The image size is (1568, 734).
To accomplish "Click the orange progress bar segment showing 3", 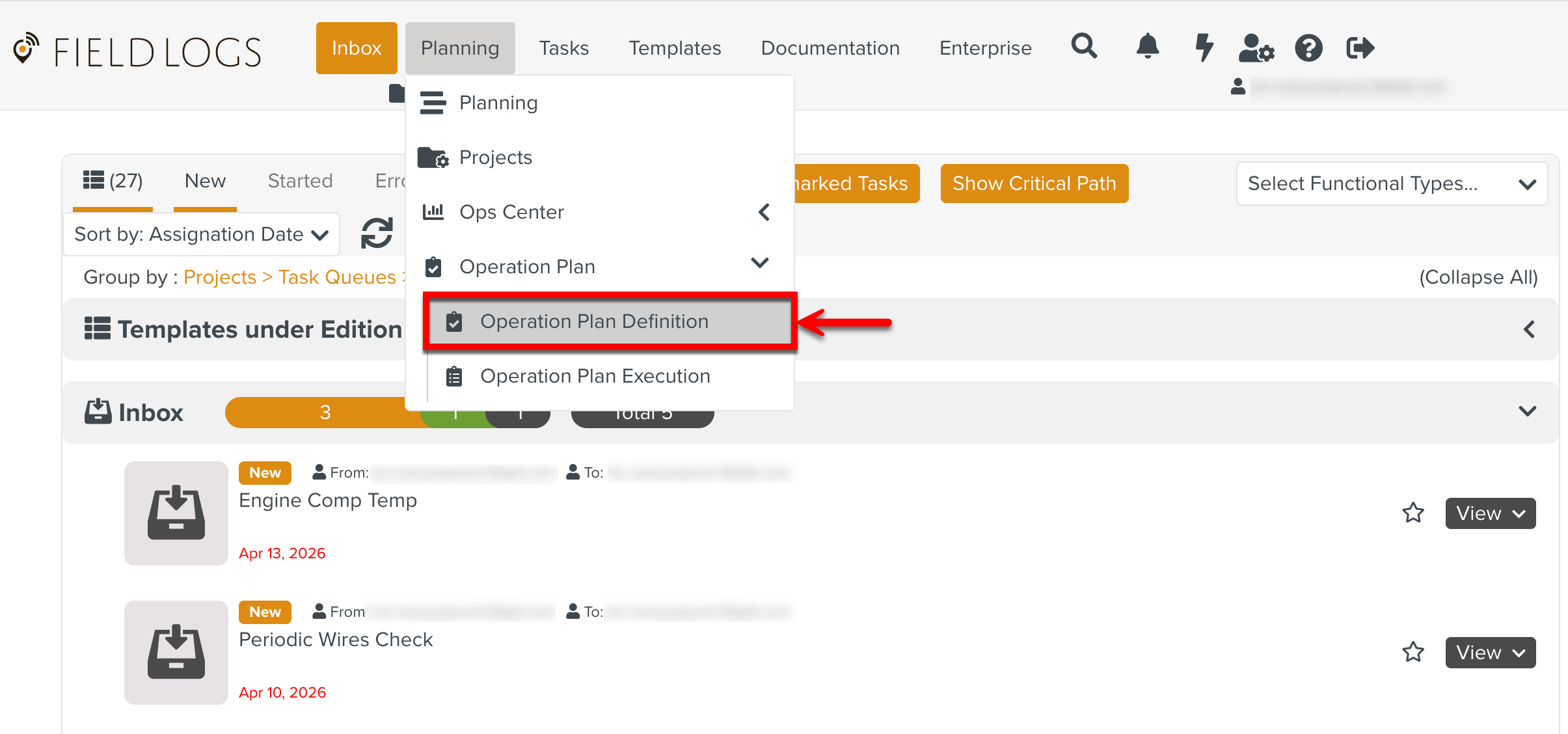I will pos(325,413).
